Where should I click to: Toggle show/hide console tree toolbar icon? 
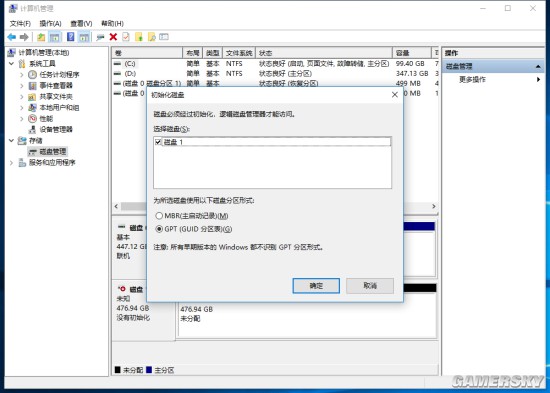[x=55, y=37]
